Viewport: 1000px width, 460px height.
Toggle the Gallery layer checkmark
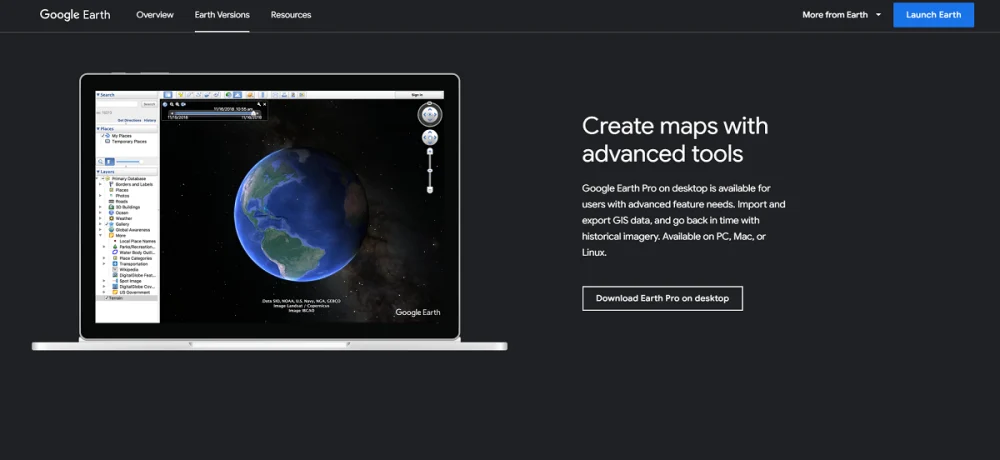click(x=107, y=224)
